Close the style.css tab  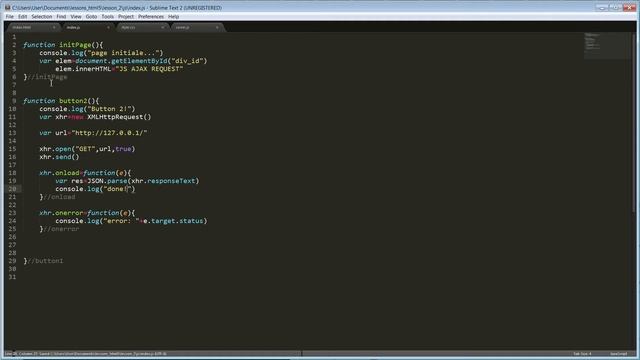pyautogui.click(x=162, y=27)
